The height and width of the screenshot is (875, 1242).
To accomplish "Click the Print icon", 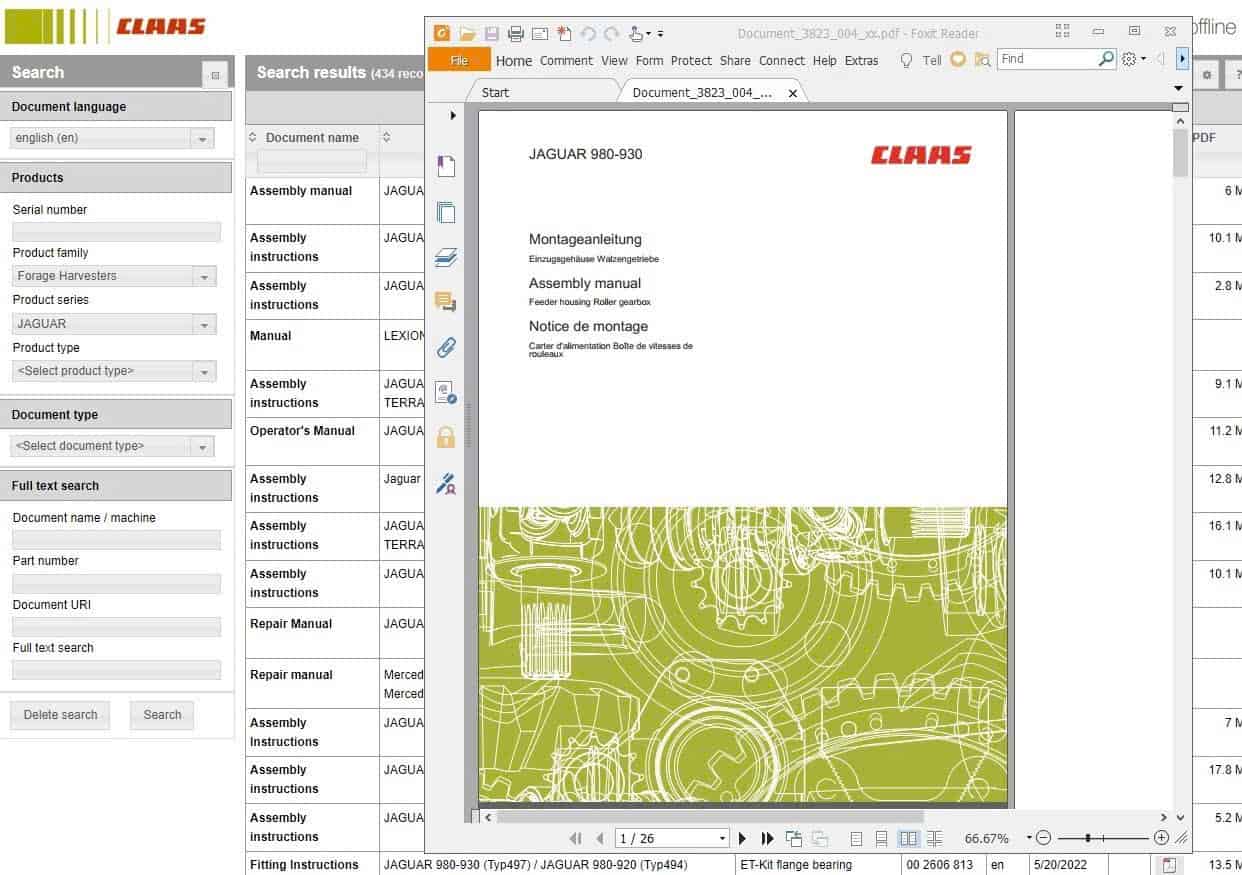I will (516, 33).
